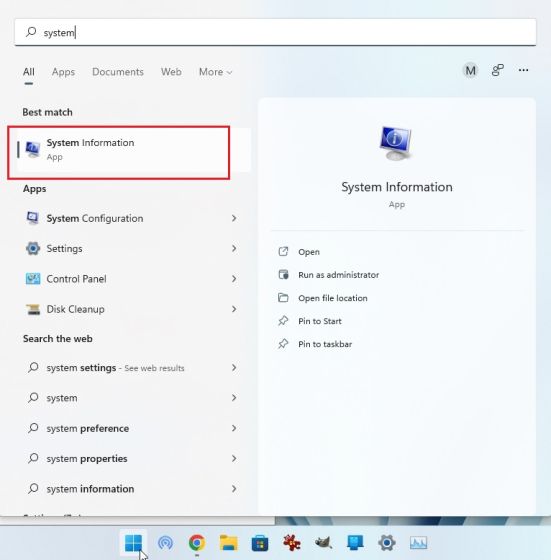Open the System Information best match result
This screenshot has height=560, width=551.
coord(134,150)
